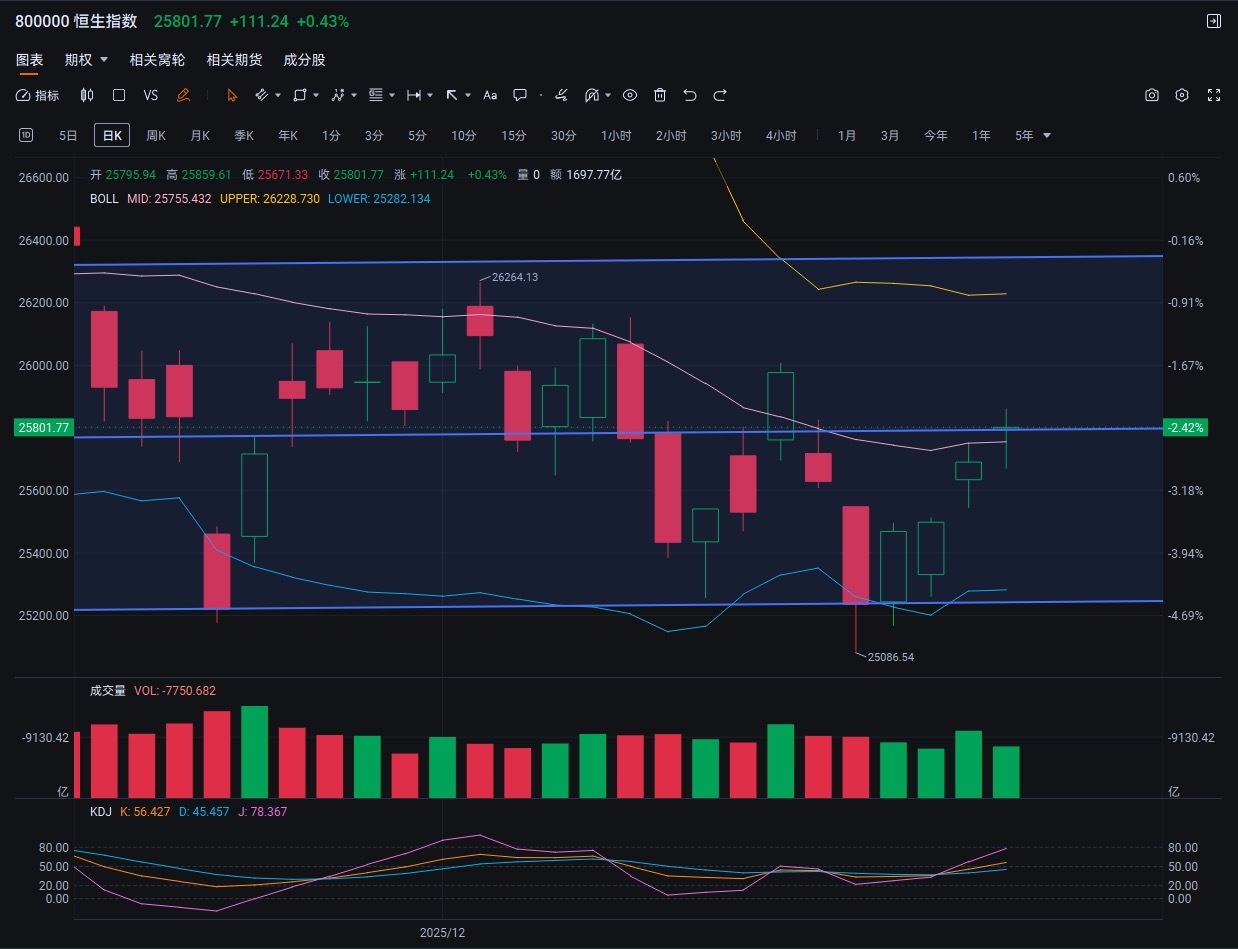Expand the arrow marker dropdown
The image size is (1238, 949).
[x=468, y=95]
